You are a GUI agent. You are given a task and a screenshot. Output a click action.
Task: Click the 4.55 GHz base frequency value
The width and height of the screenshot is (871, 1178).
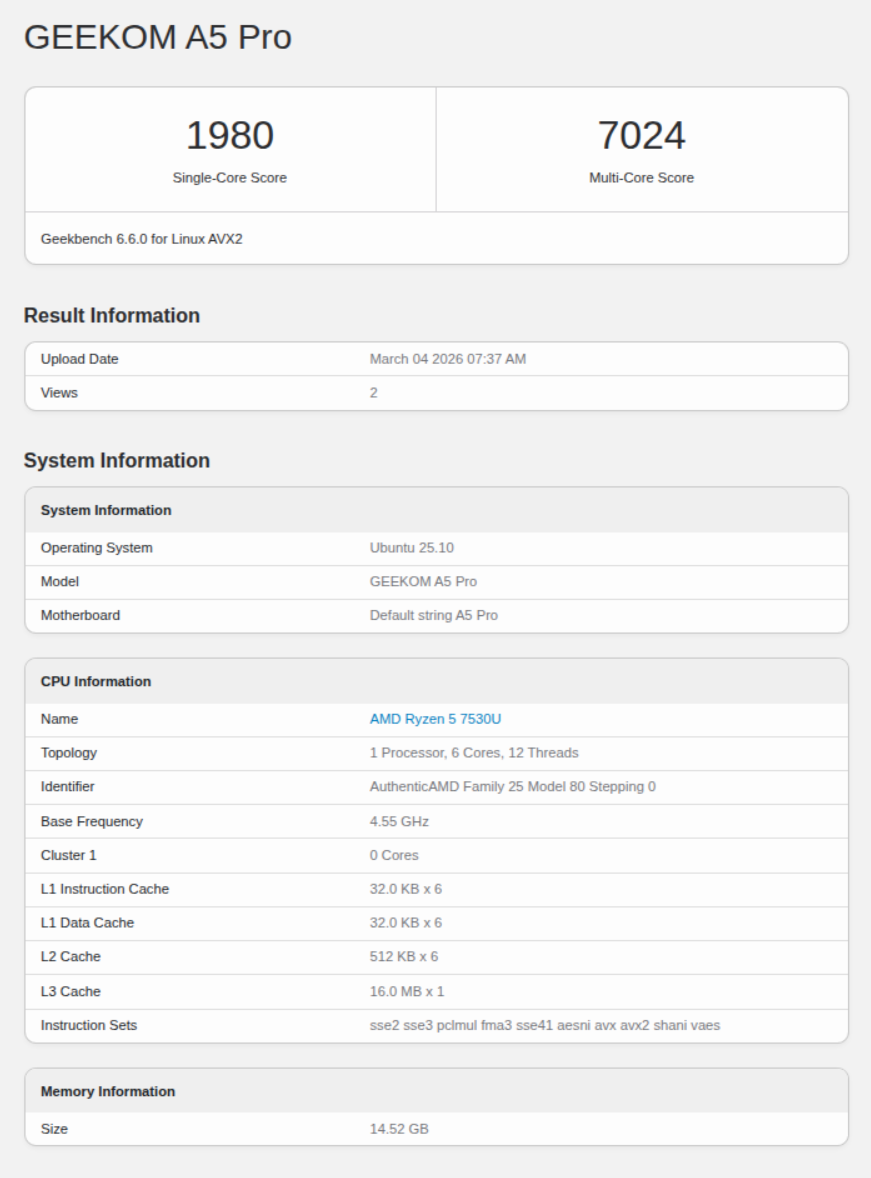[x=399, y=821]
